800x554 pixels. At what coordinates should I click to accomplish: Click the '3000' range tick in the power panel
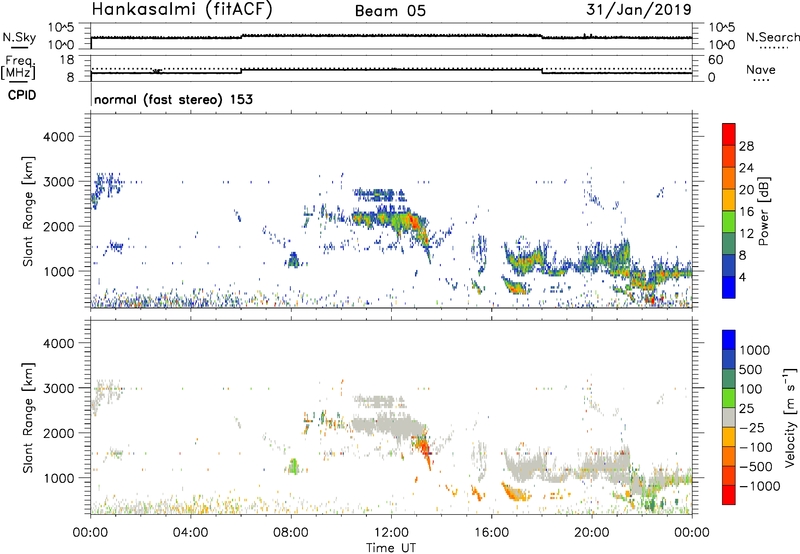point(59,182)
